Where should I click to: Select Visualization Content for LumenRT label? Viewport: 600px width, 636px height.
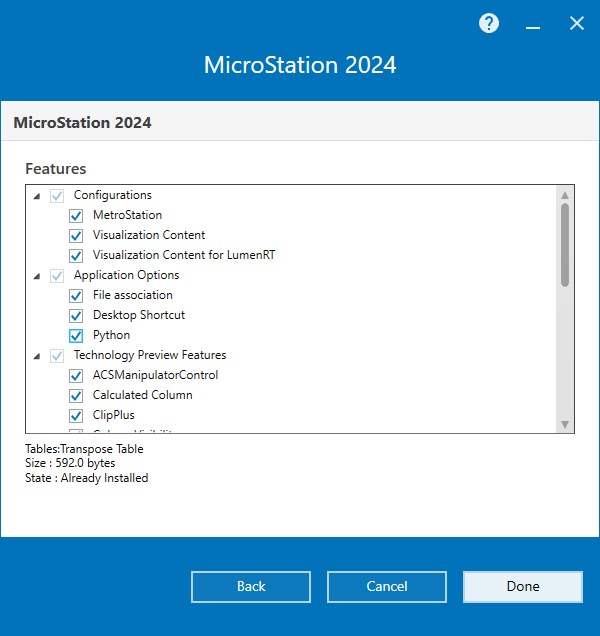click(x=184, y=255)
